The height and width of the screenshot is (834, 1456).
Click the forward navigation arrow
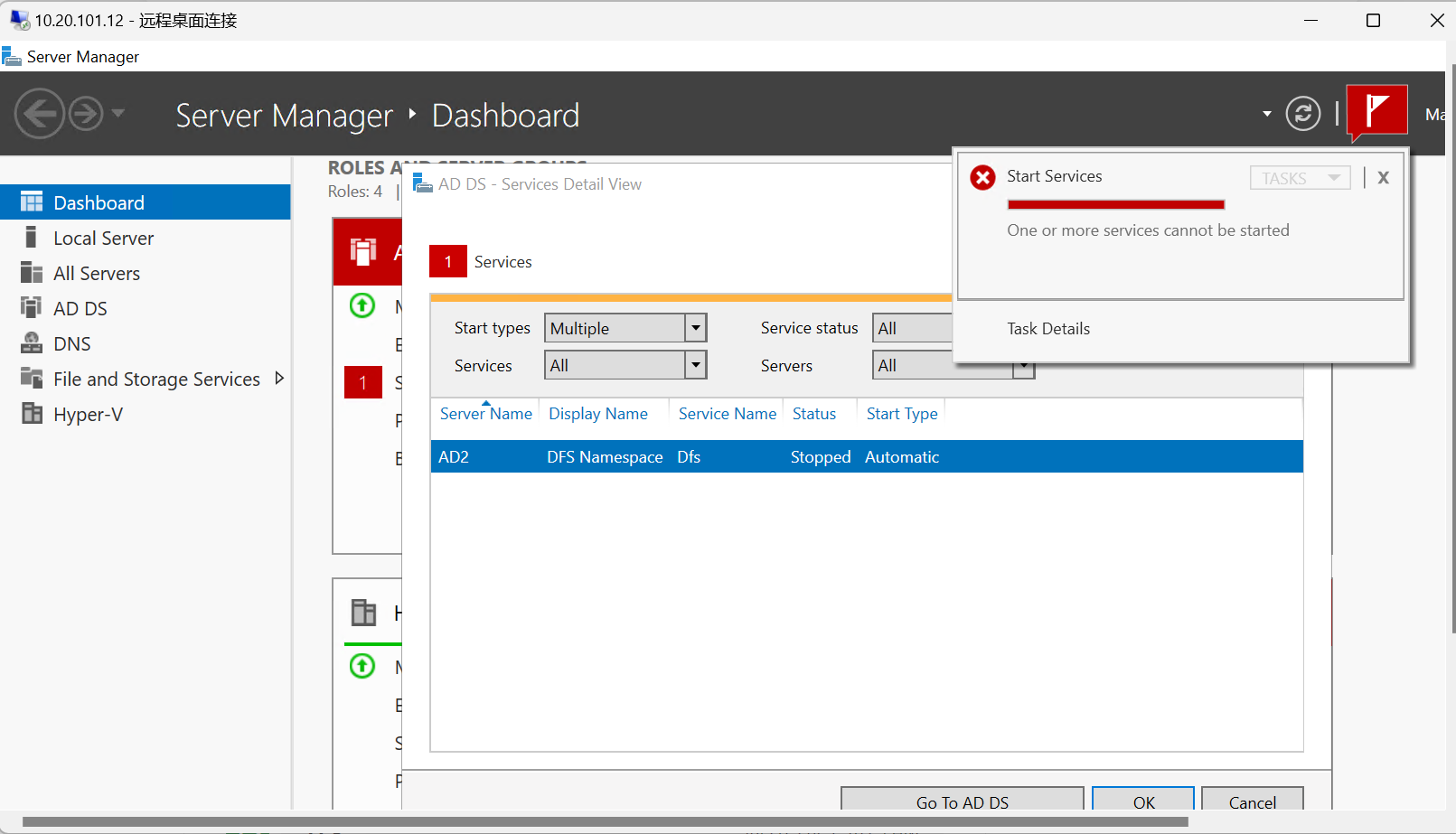(x=87, y=114)
